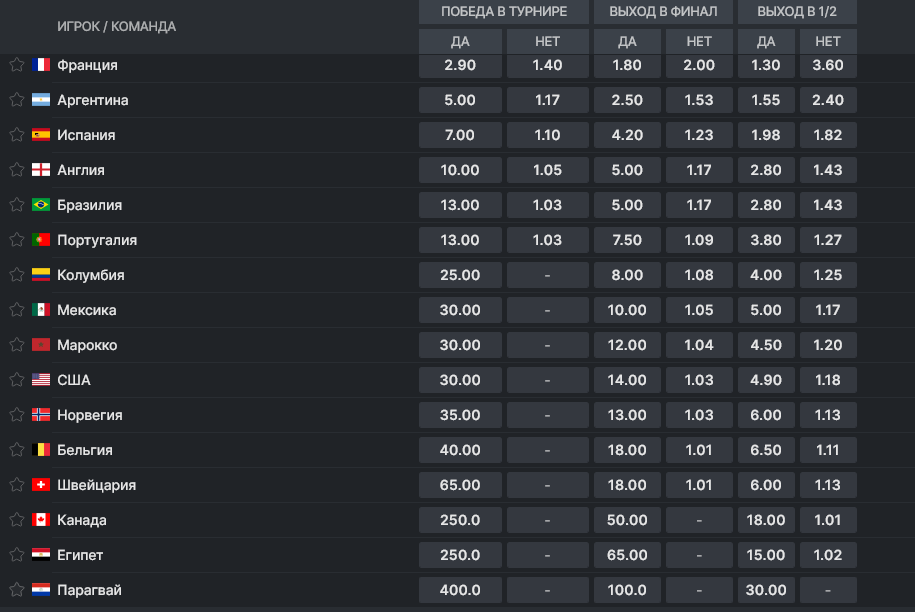
Task: Select the ВЫХОД В 1/2 column header
Action: [797, 12]
